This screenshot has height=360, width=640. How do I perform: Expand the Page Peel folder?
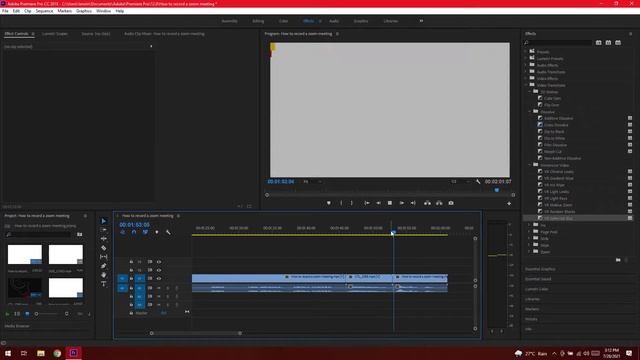[530, 232]
